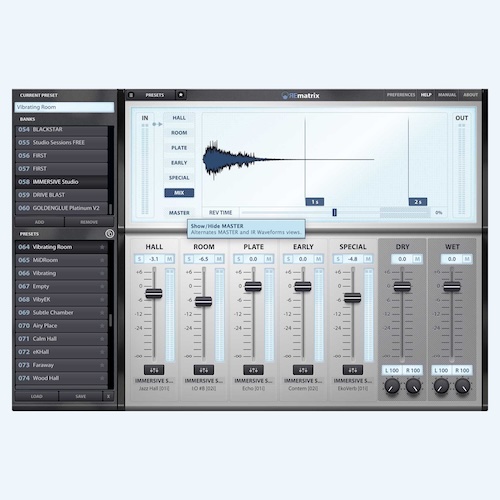Screen dimensions: 500x500
Task: Open the MANUAL link
Action: click(447, 95)
